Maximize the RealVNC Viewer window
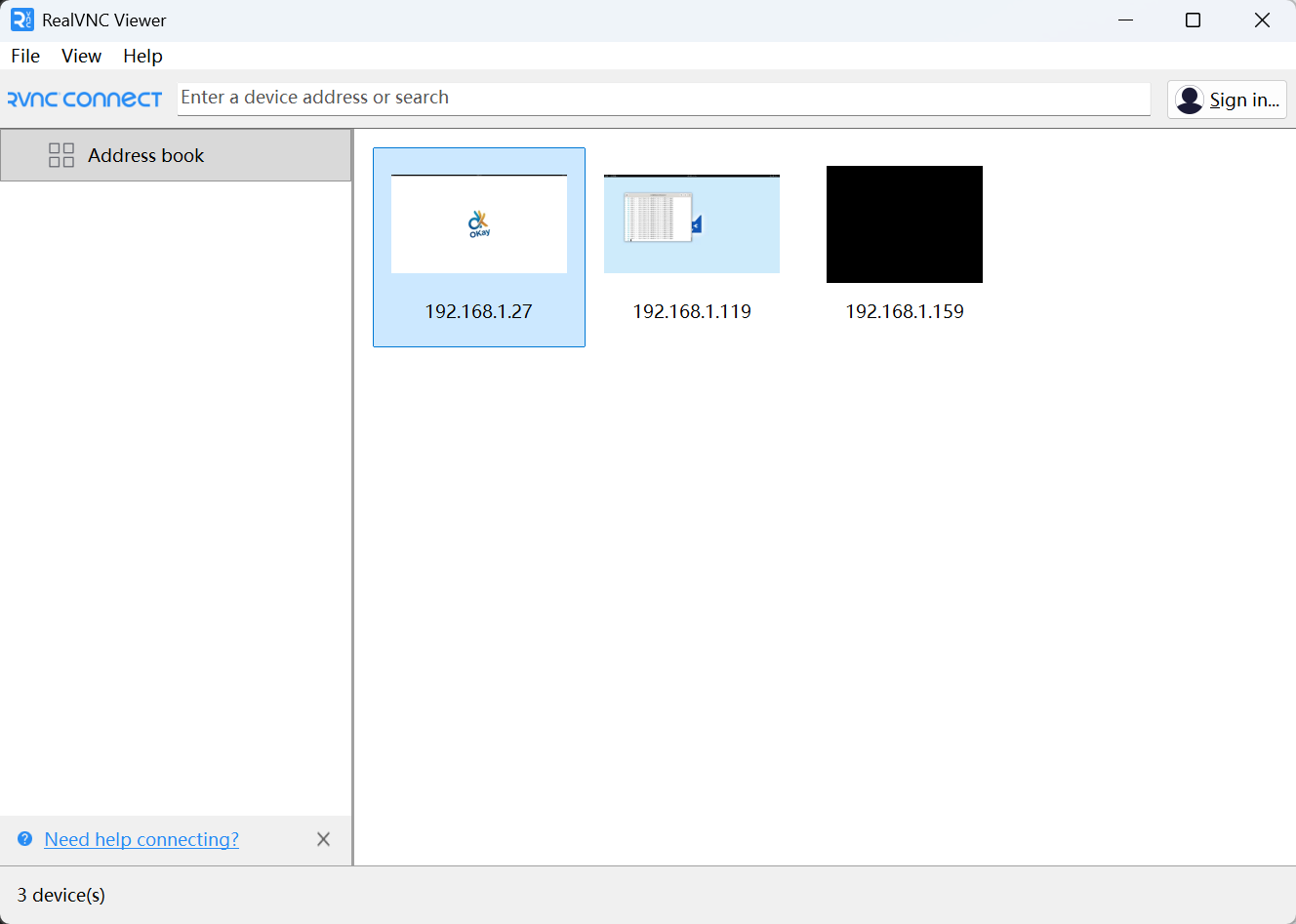Screen dimensions: 1296x924 coord(1193,20)
